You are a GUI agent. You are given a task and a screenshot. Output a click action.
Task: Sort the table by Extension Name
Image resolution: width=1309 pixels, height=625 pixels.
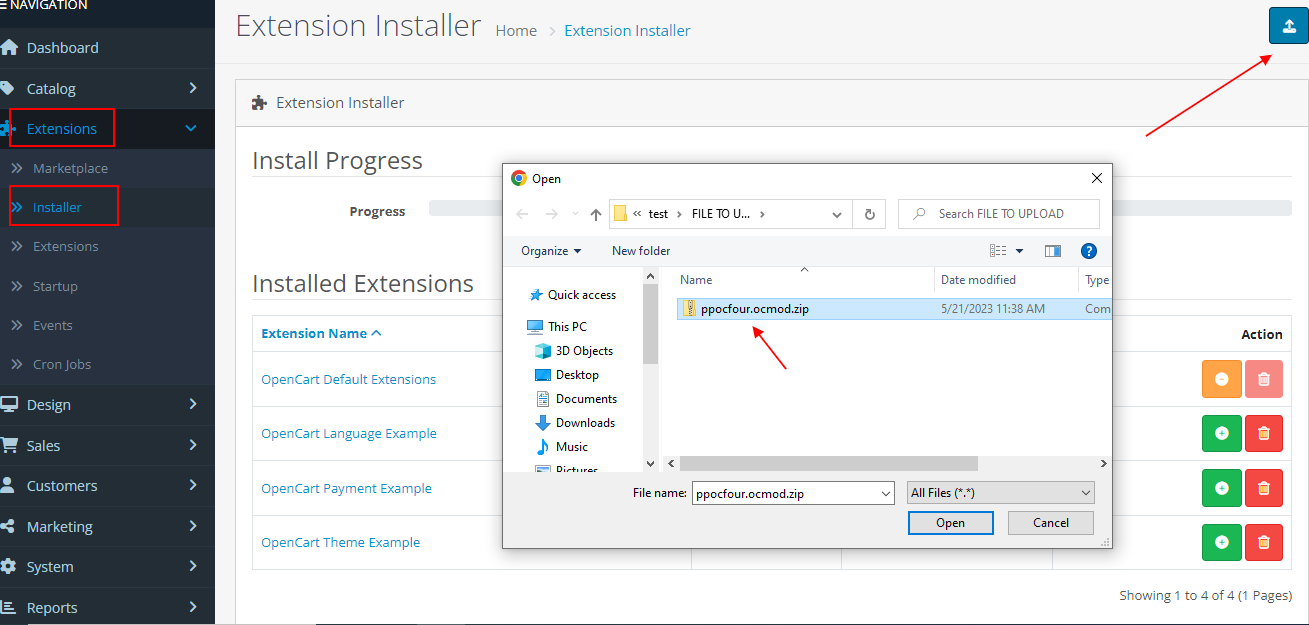(321, 333)
